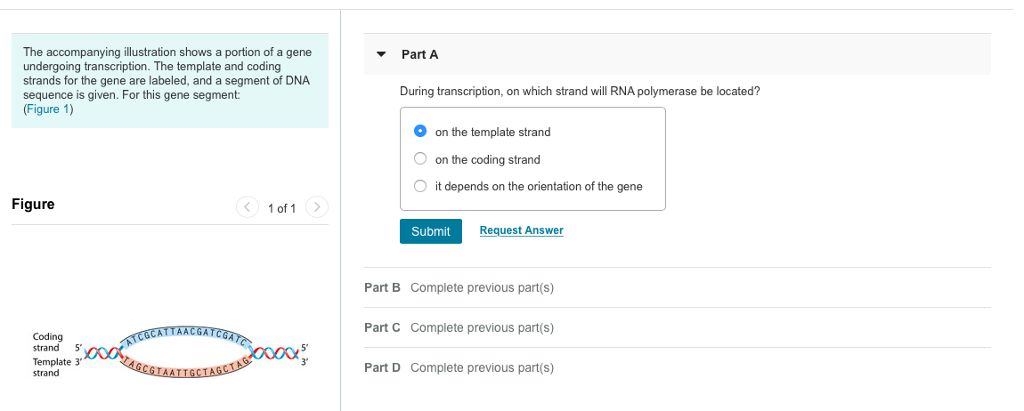Follow the (Figure 1) link
Image resolution: width=1024 pixels, height=411 pixels.
click(x=48, y=110)
